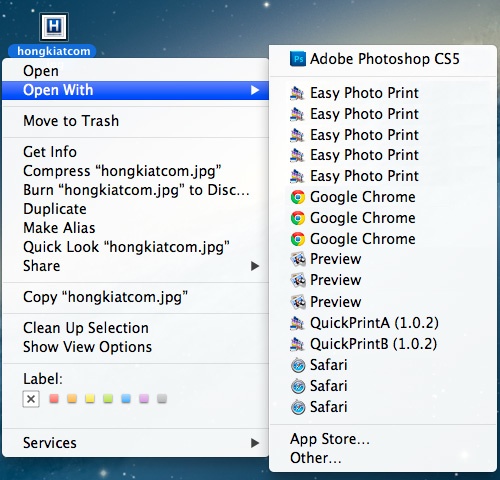Open with QuickPrintA (1.0.2)

point(383,323)
